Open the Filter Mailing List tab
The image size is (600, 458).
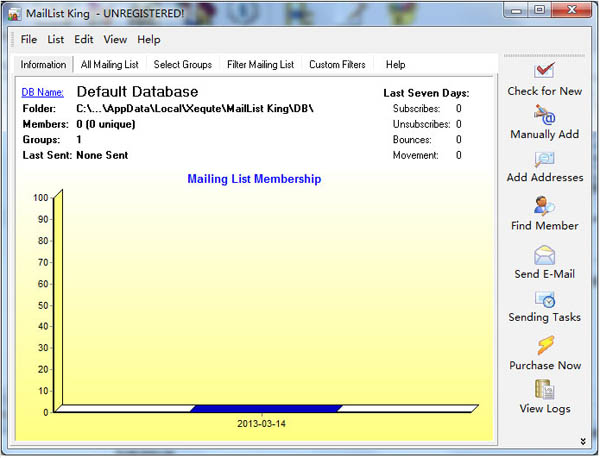pyautogui.click(x=260, y=65)
